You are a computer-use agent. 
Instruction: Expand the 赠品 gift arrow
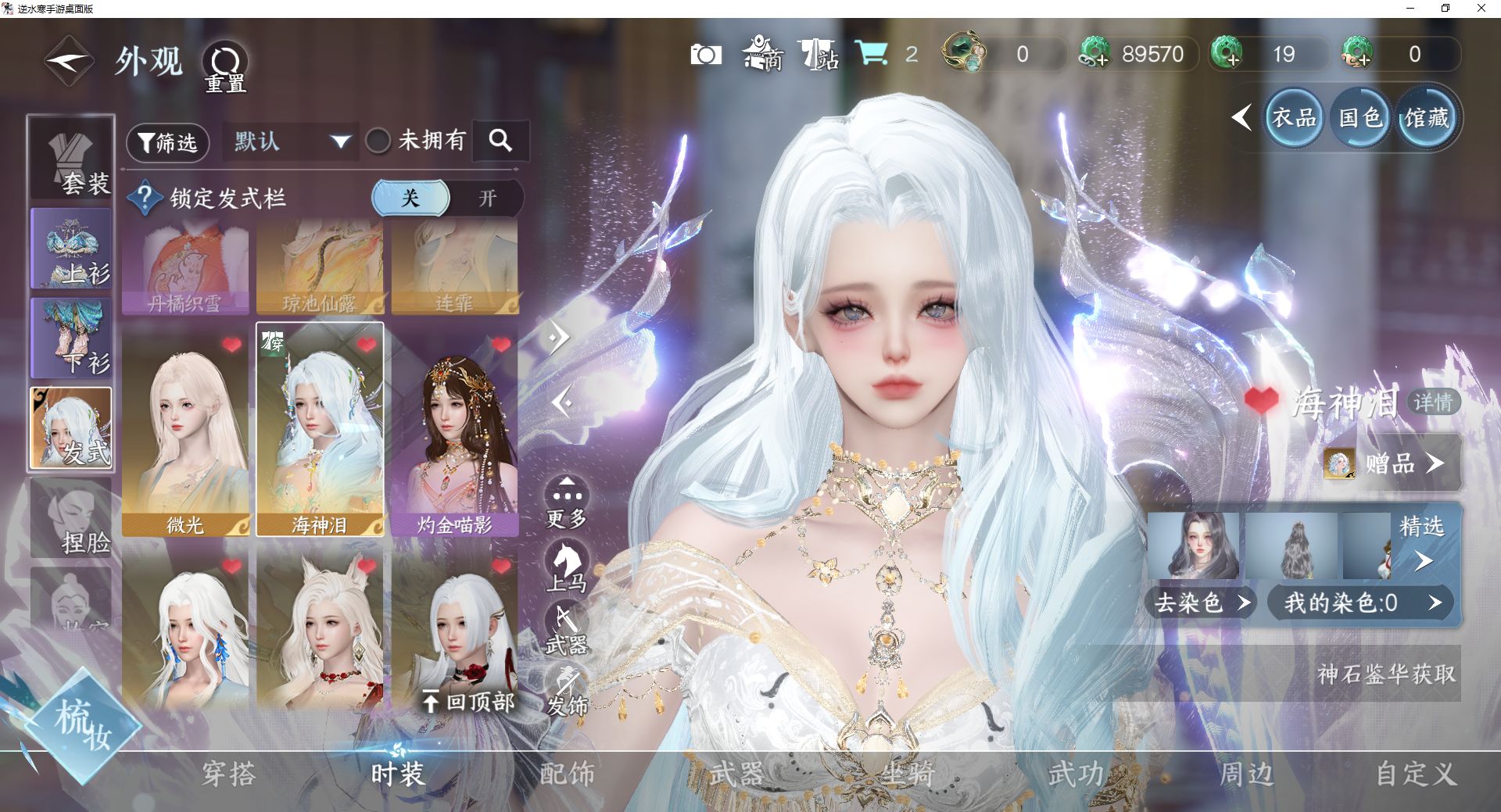click(x=1434, y=463)
